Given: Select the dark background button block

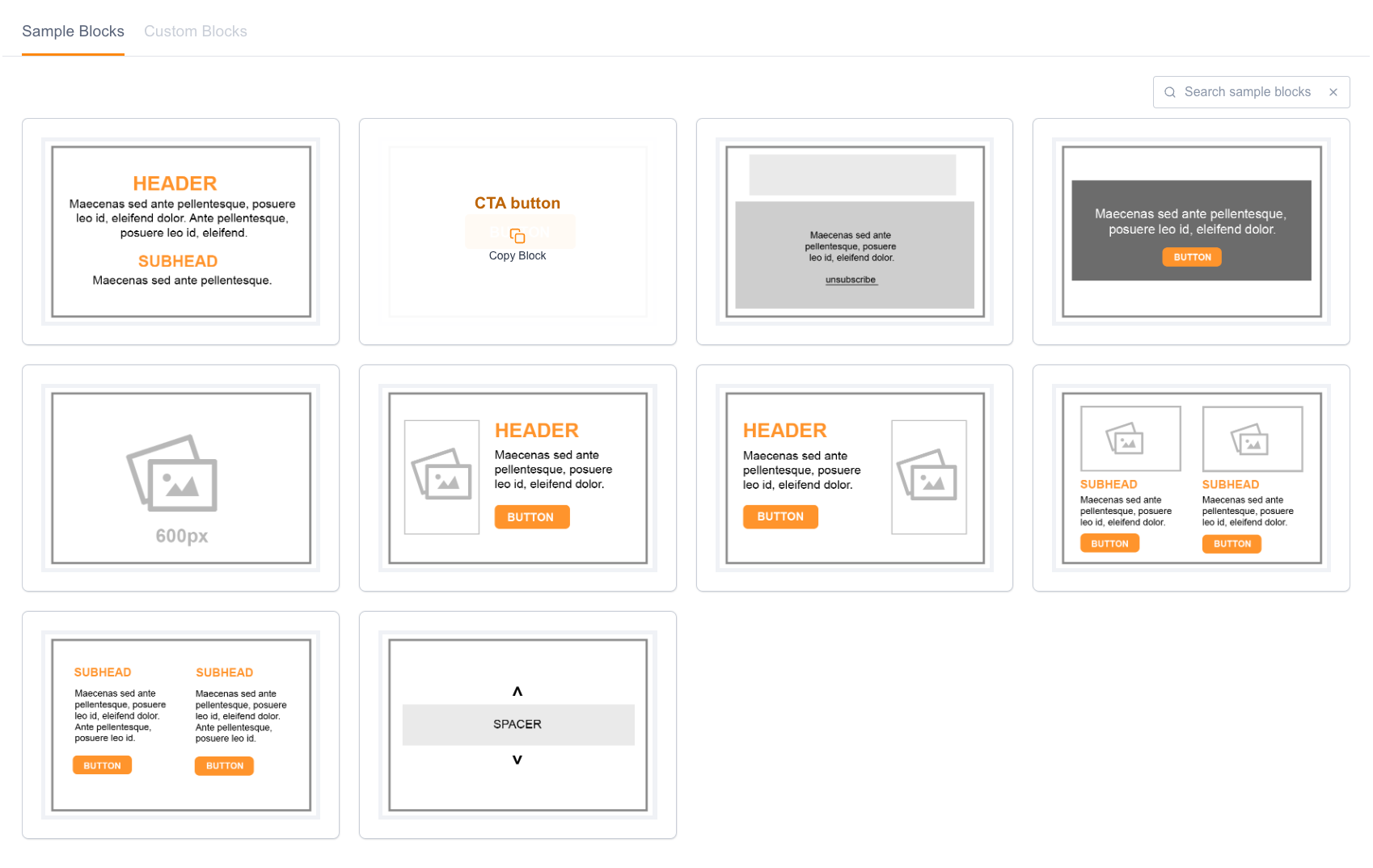Looking at the screenshot, I should coord(1189,230).
